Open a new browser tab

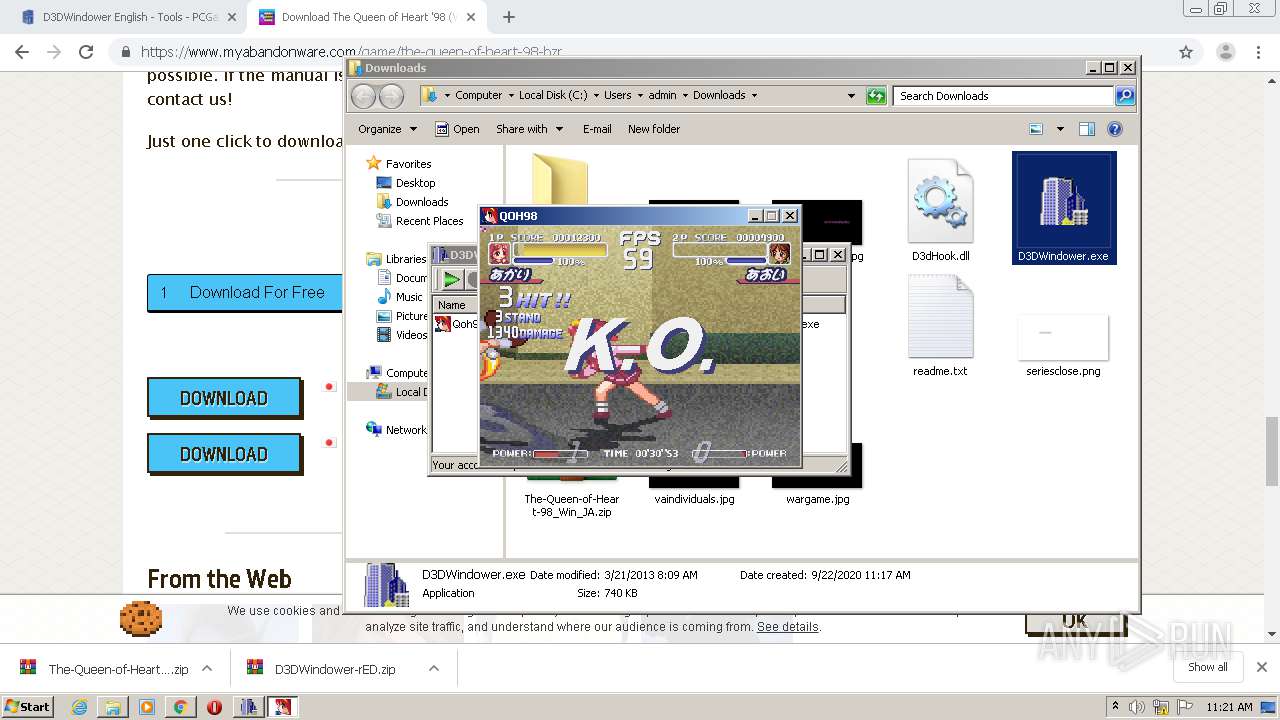pos(509,17)
